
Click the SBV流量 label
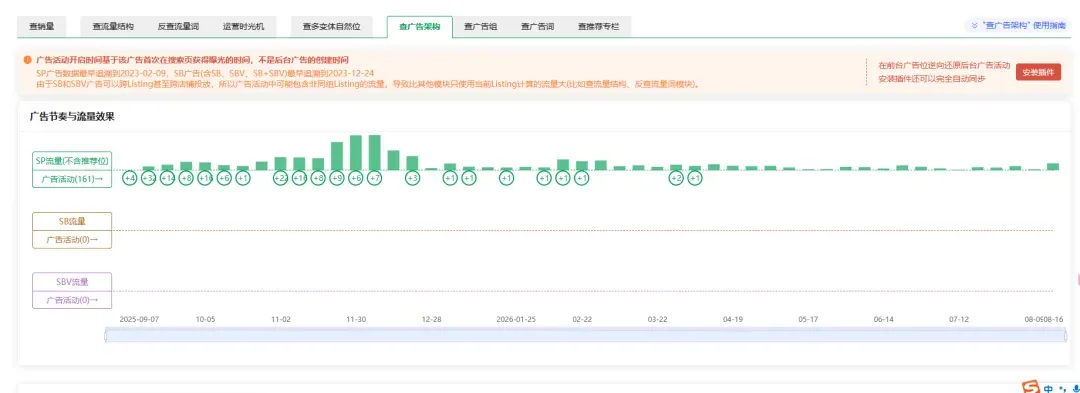[x=72, y=282]
